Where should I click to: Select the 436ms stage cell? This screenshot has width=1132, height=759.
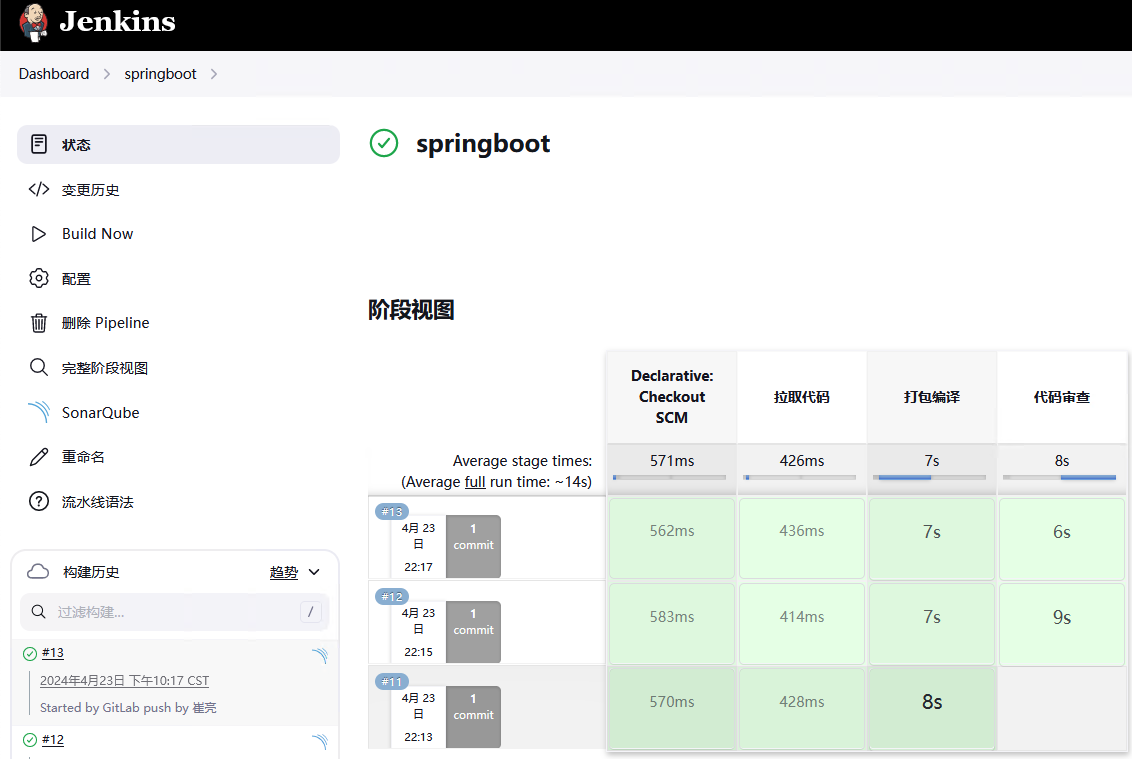pyautogui.click(x=802, y=539)
